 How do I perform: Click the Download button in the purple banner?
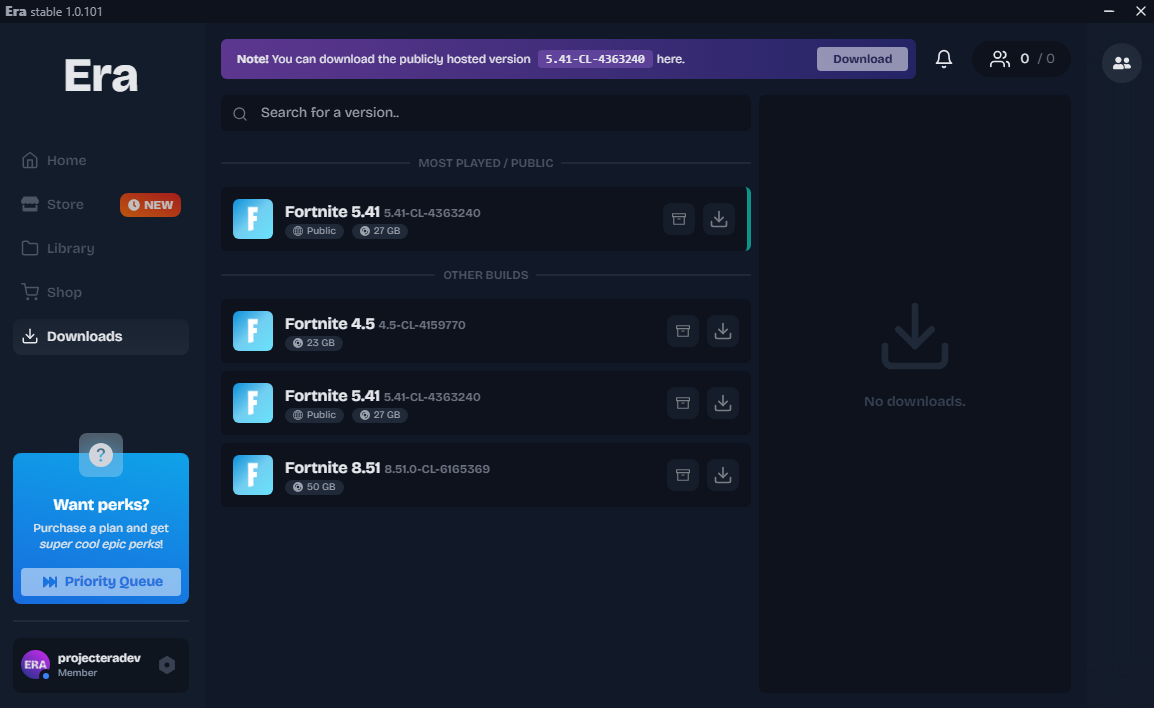pyautogui.click(x=862, y=59)
